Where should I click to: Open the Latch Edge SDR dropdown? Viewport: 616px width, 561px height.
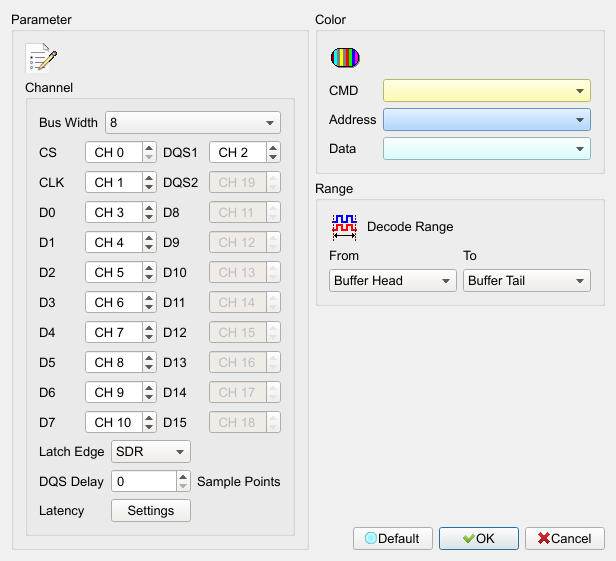click(151, 451)
